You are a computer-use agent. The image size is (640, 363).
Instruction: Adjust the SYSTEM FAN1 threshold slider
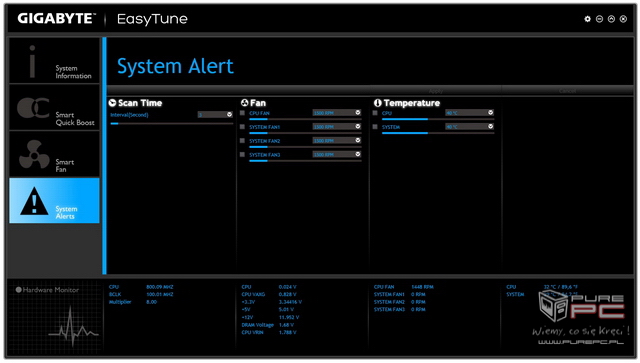tap(305, 133)
